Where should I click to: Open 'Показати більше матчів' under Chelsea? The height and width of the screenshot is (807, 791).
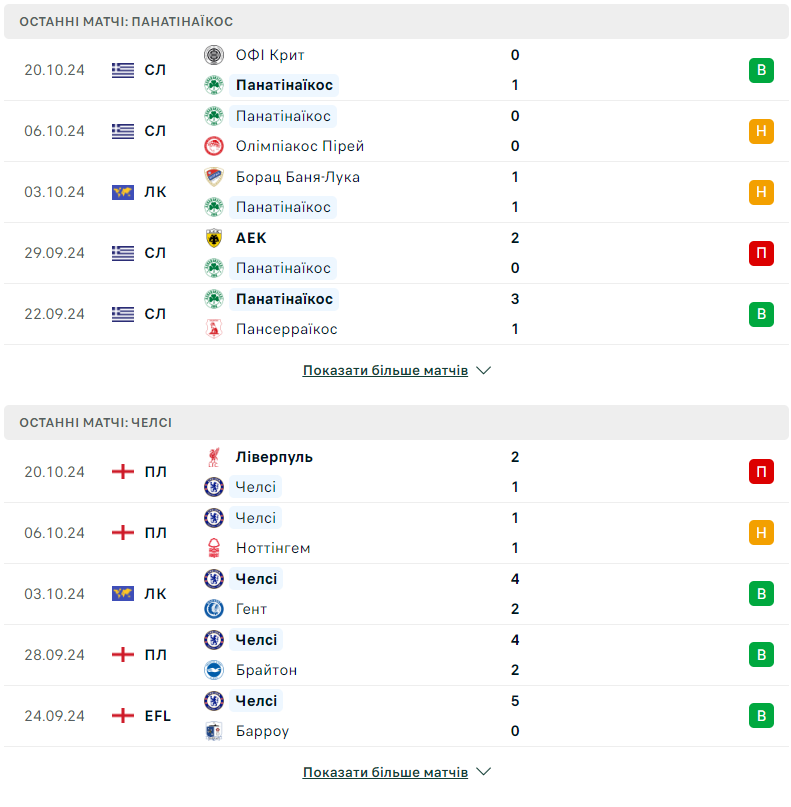coord(385,773)
